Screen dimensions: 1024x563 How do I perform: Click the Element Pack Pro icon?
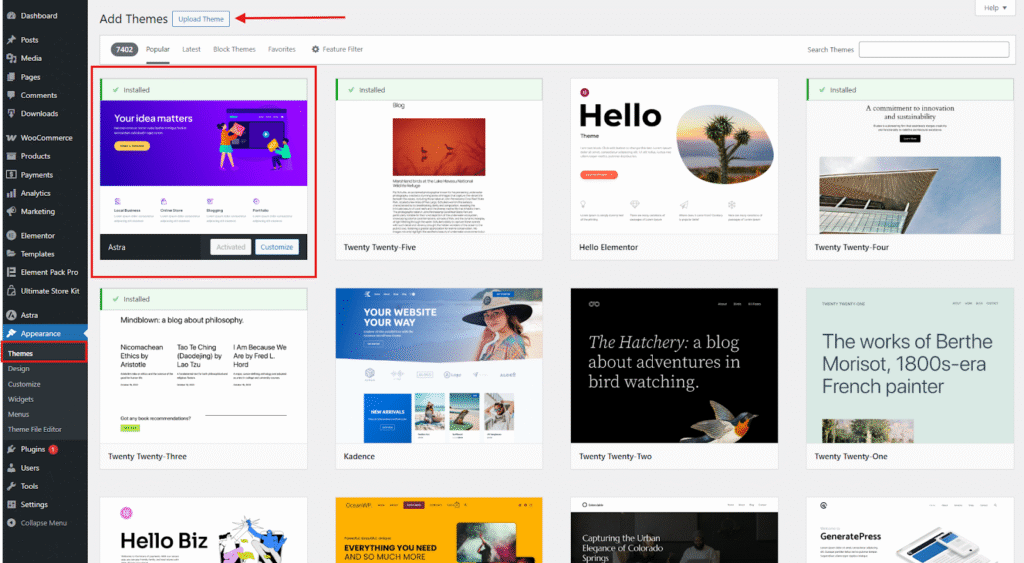[11, 272]
